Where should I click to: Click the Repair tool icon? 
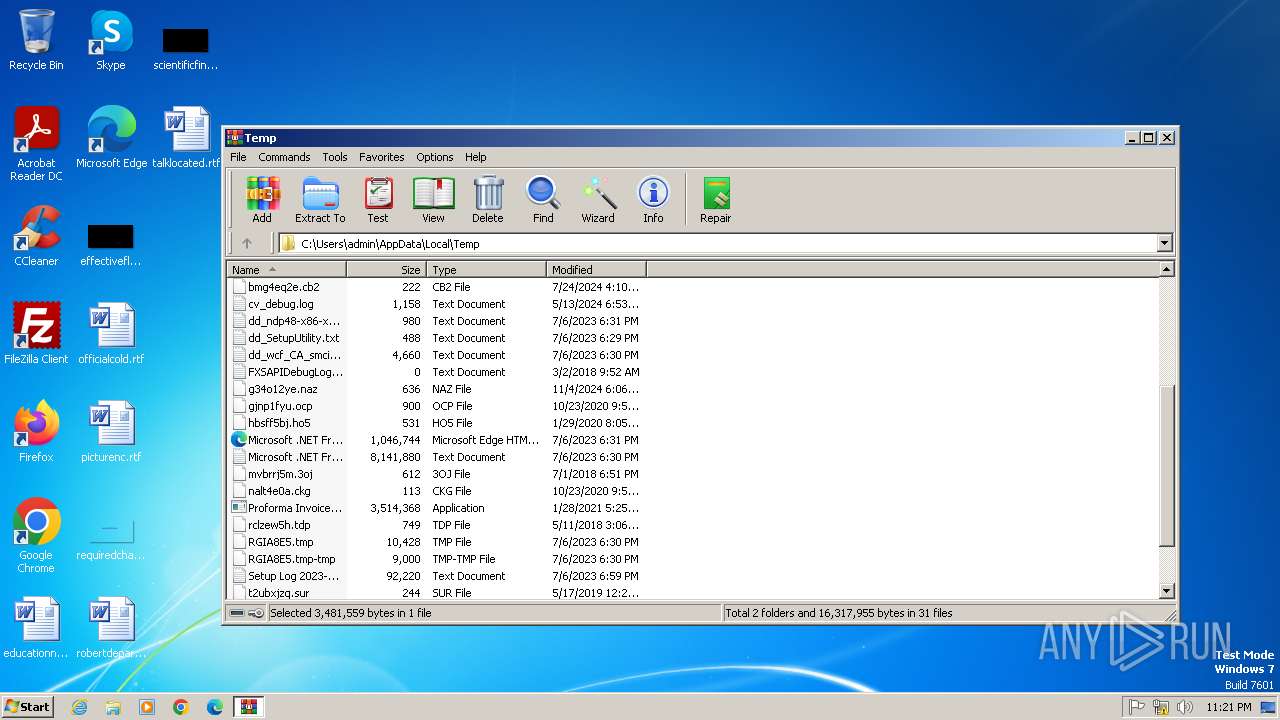click(716, 200)
